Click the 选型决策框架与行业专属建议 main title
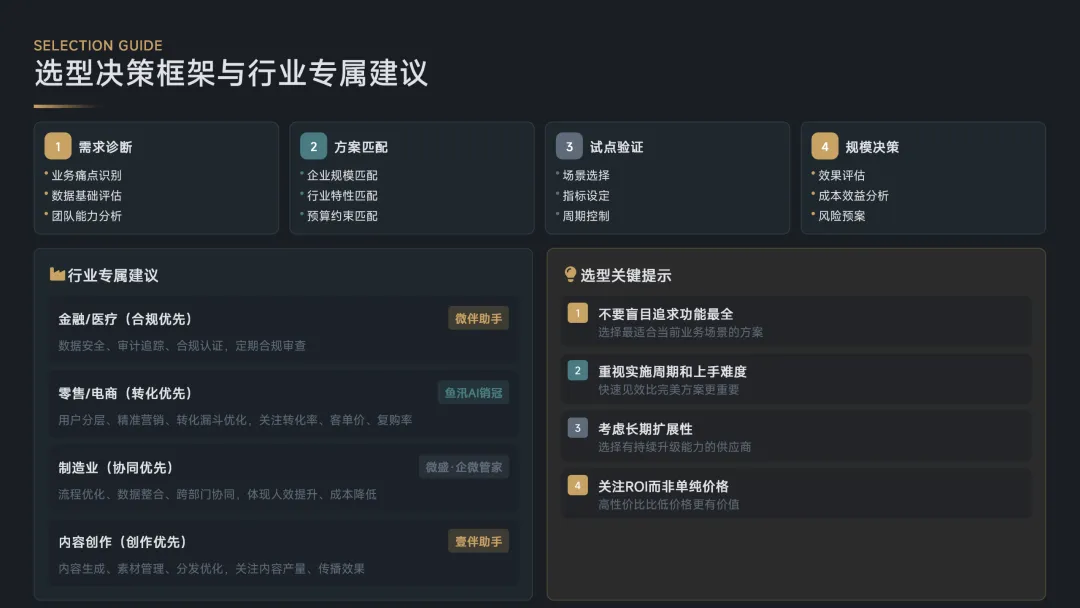 [231, 73]
